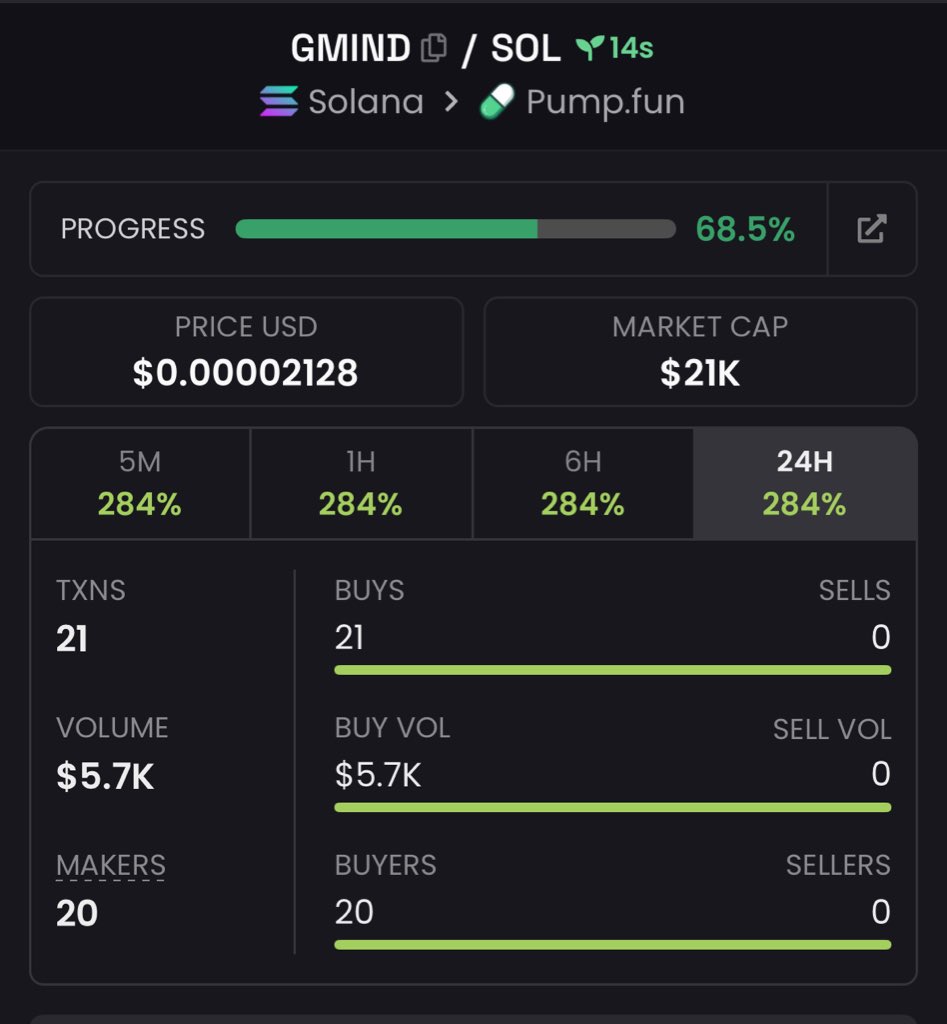Click the GMIND token name
The image size is (947, 1024).
tap(351, 48)
